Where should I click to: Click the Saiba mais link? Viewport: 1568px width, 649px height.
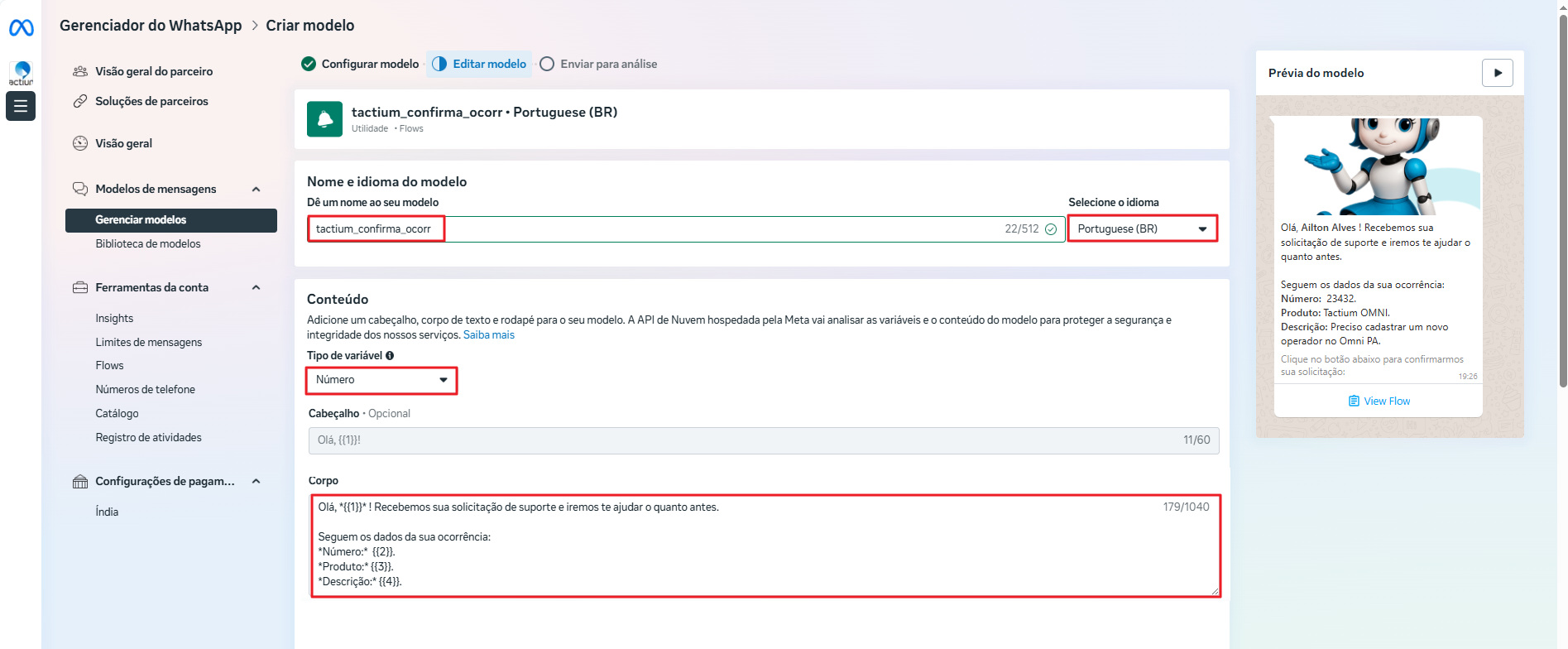coord(488,335)
